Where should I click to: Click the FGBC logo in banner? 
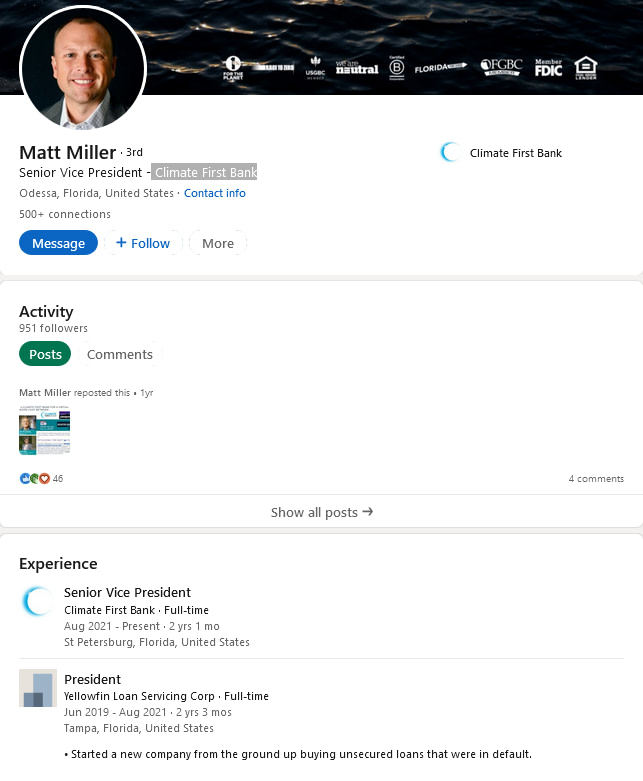(x=501, y=67)
